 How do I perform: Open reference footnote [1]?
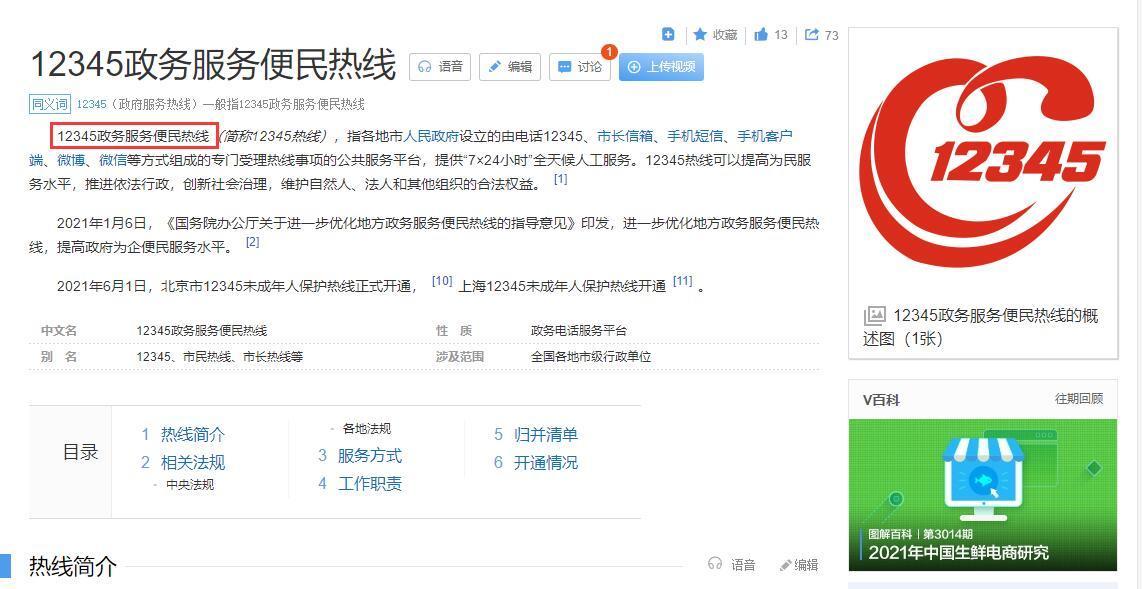click(561, 179)
